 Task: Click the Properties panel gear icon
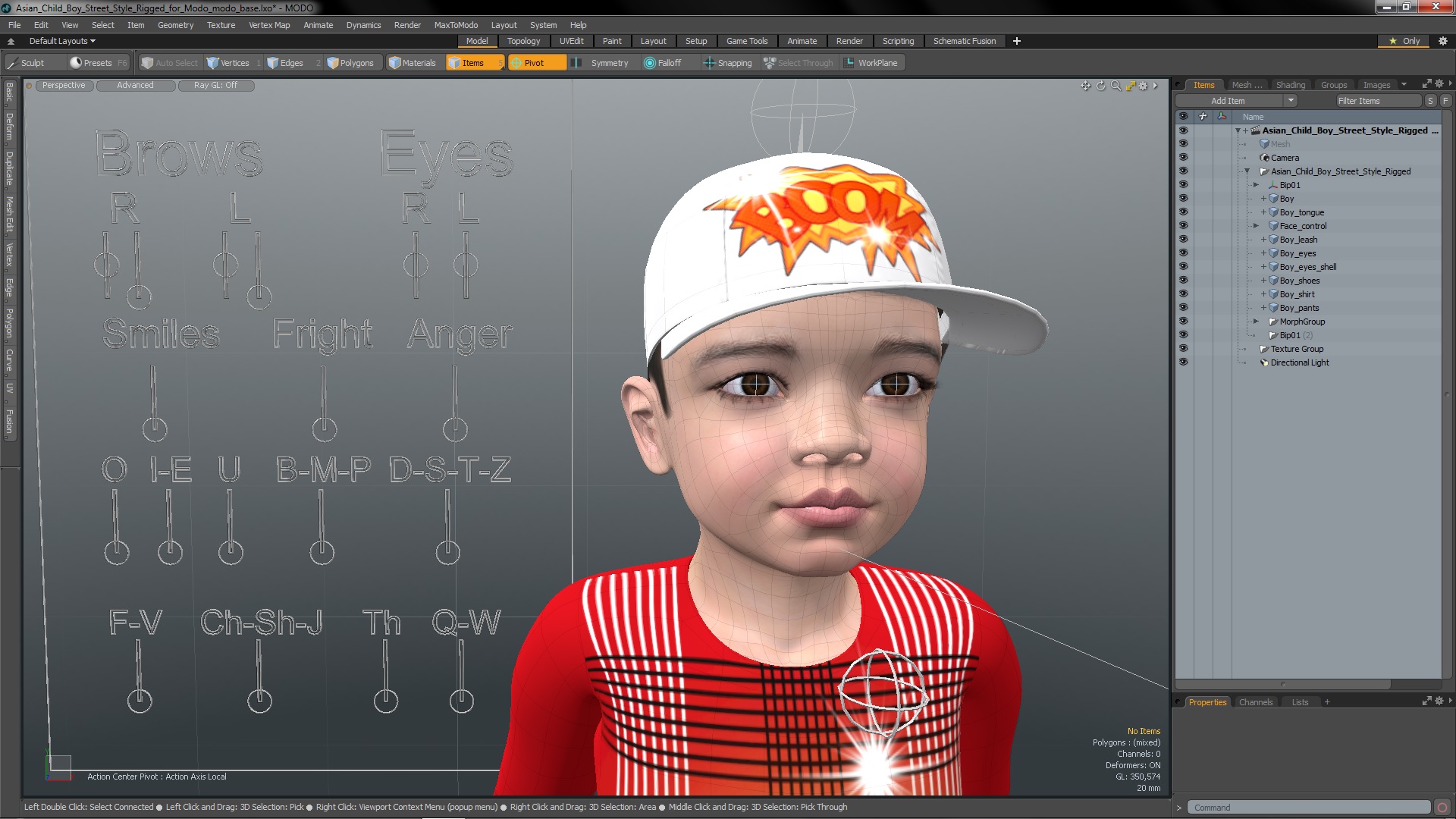tap(1439, 701)
